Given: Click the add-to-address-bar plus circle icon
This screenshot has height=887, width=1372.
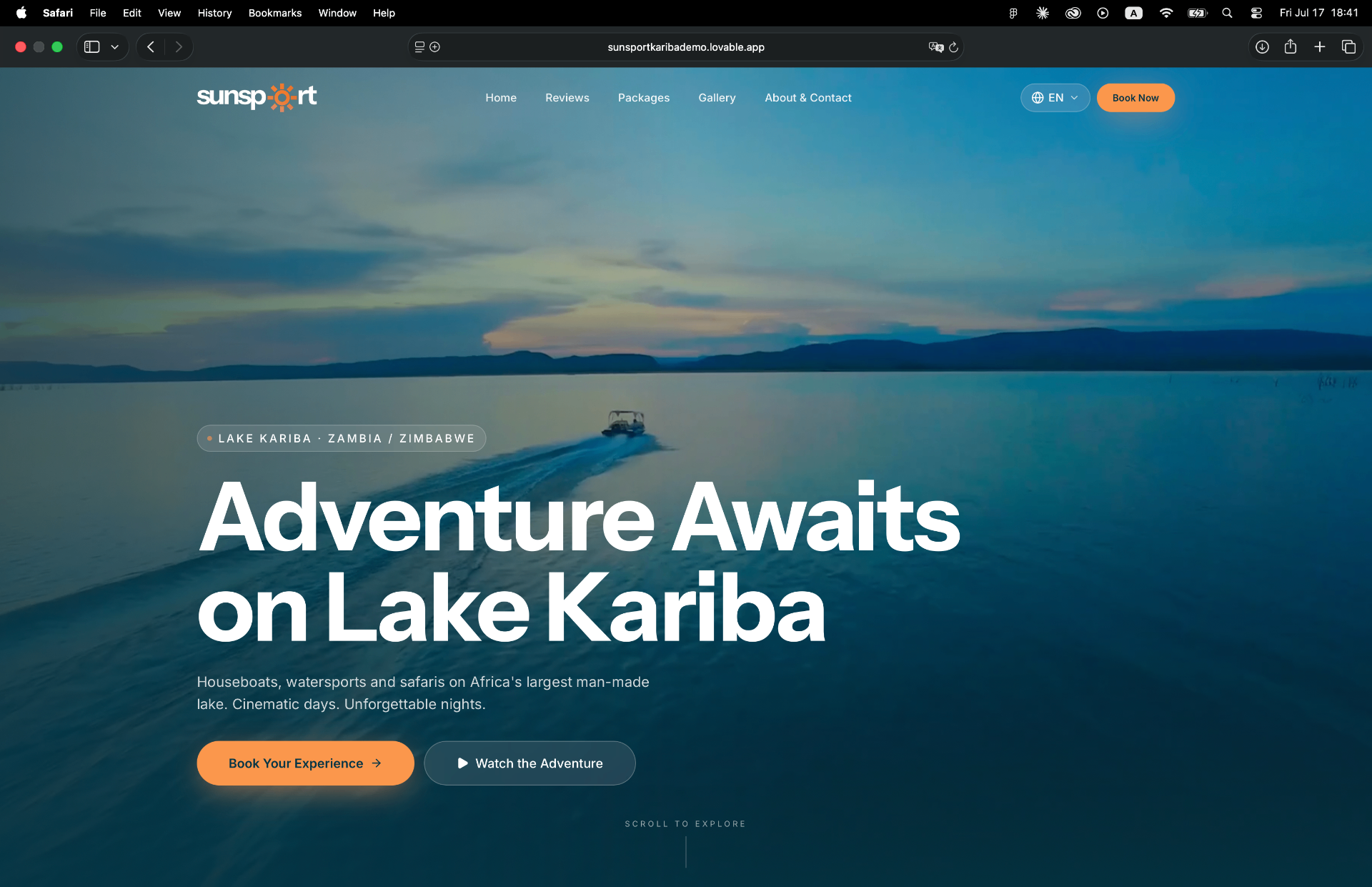Looking at the screenshot, I should [434, 47].
